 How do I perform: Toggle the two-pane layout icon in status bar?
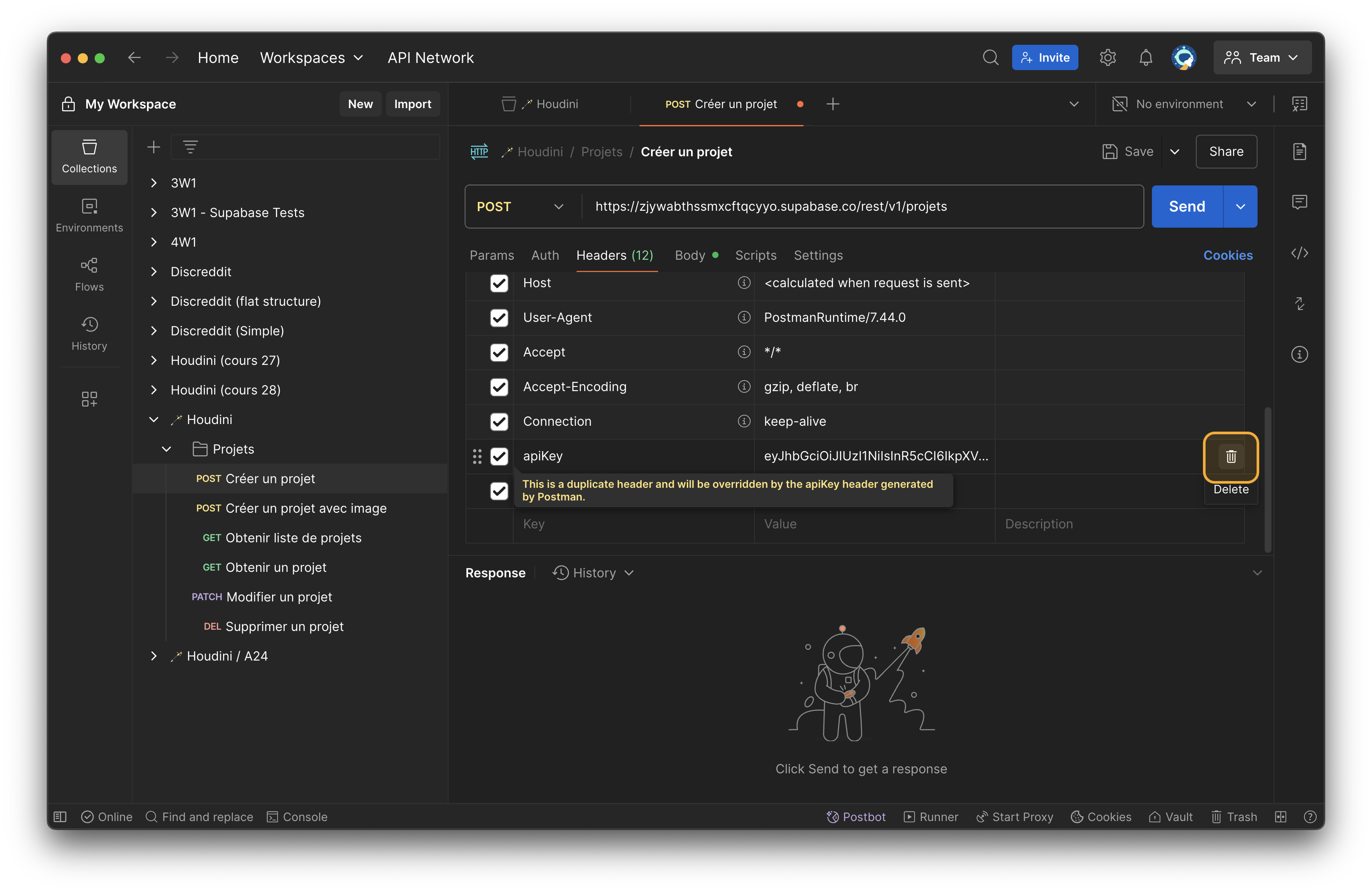[x=1280, y=816]
